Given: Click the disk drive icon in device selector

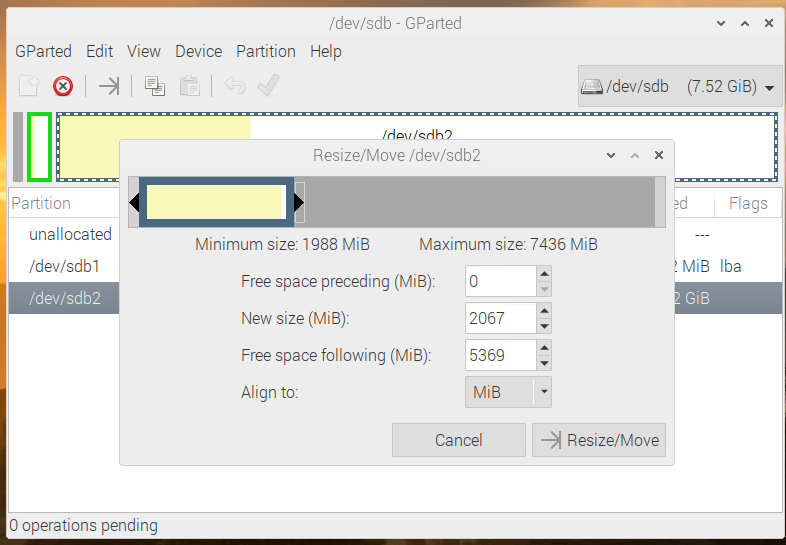Looking at the screenshot, I should coord(592,87).
